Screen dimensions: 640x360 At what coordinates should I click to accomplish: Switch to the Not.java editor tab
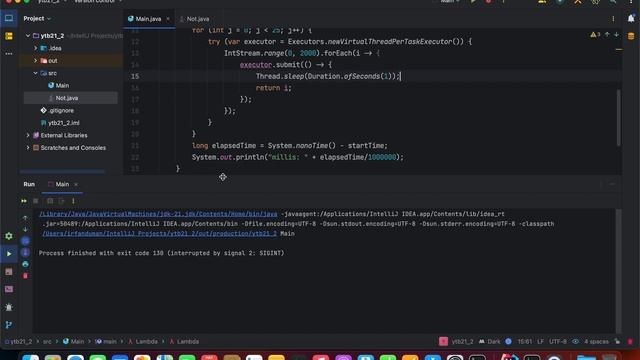194,19
